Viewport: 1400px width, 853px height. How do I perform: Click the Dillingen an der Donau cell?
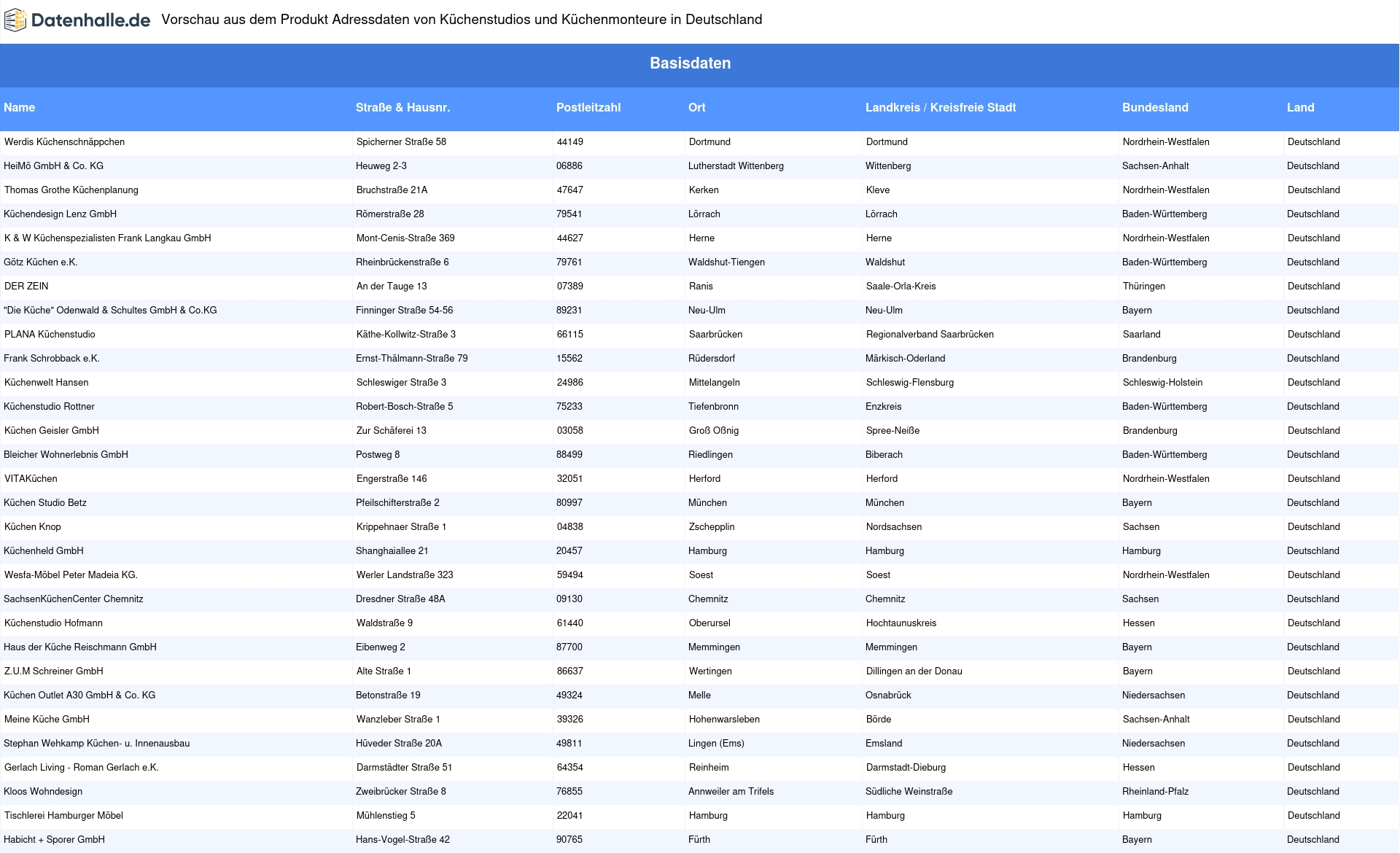click(914, 671)
